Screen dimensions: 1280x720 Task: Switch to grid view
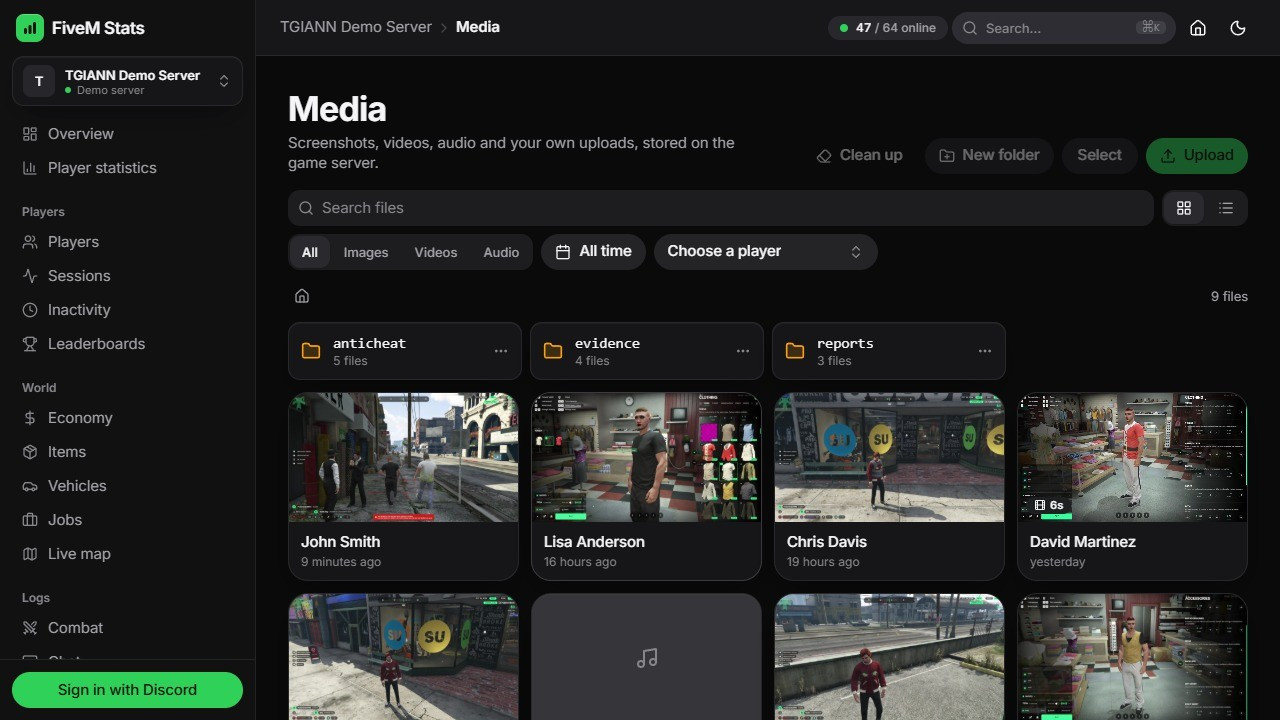coord(1184,208)
